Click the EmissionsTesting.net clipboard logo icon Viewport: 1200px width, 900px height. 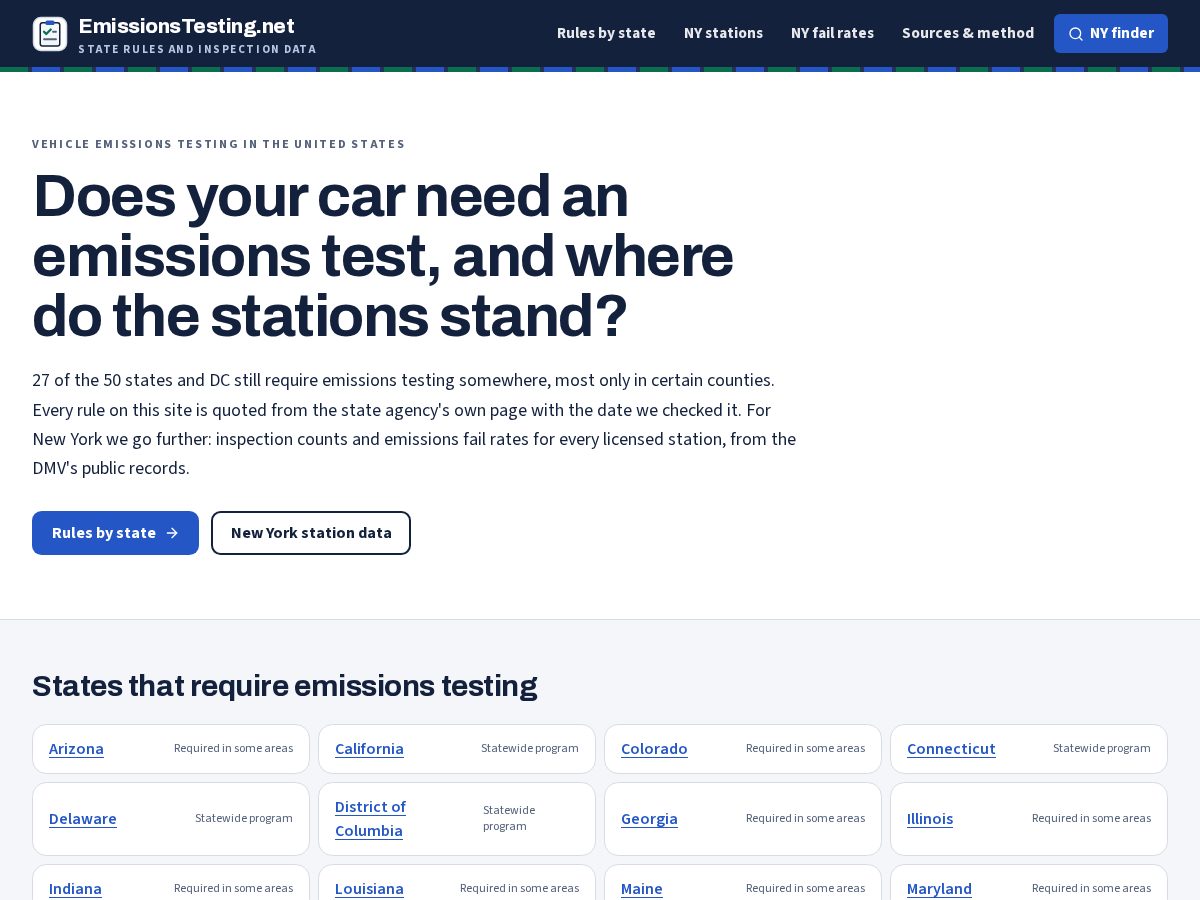point(50,34)
